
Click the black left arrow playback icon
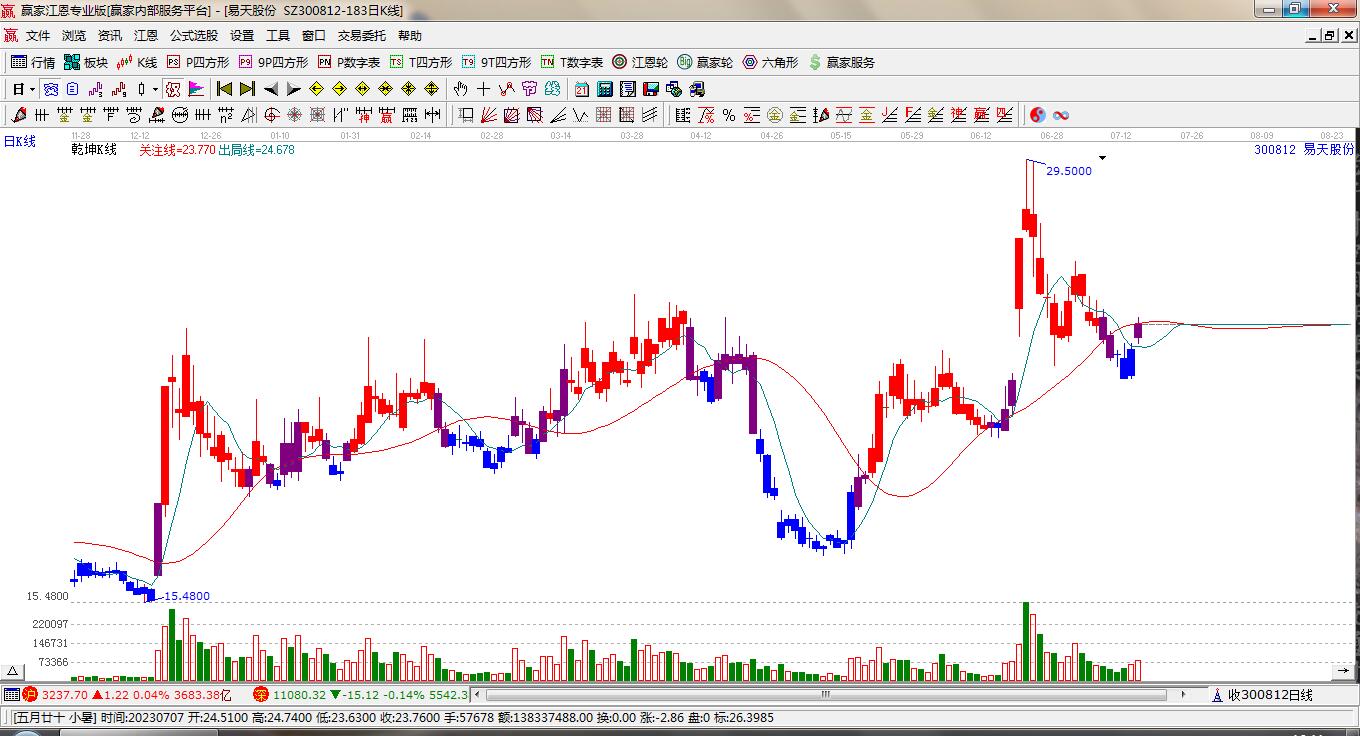[x=270, y=89]
